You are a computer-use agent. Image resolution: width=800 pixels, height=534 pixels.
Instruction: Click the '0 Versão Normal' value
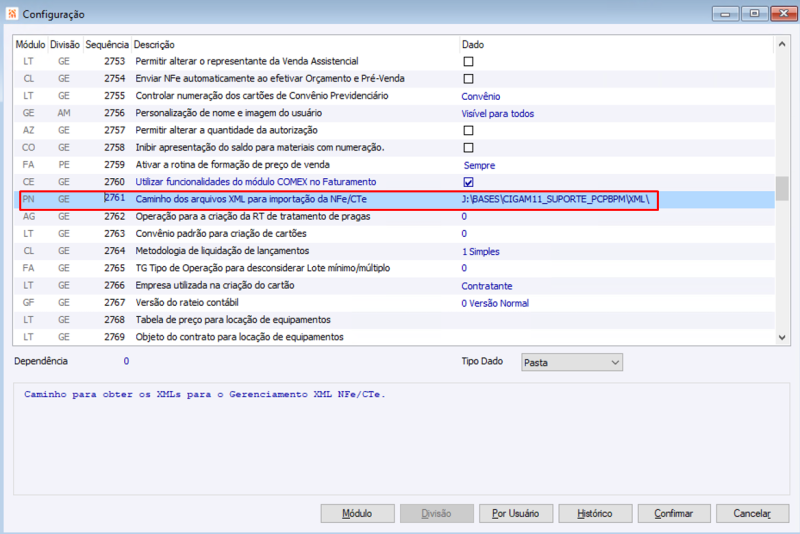click(x=495, y=303)
